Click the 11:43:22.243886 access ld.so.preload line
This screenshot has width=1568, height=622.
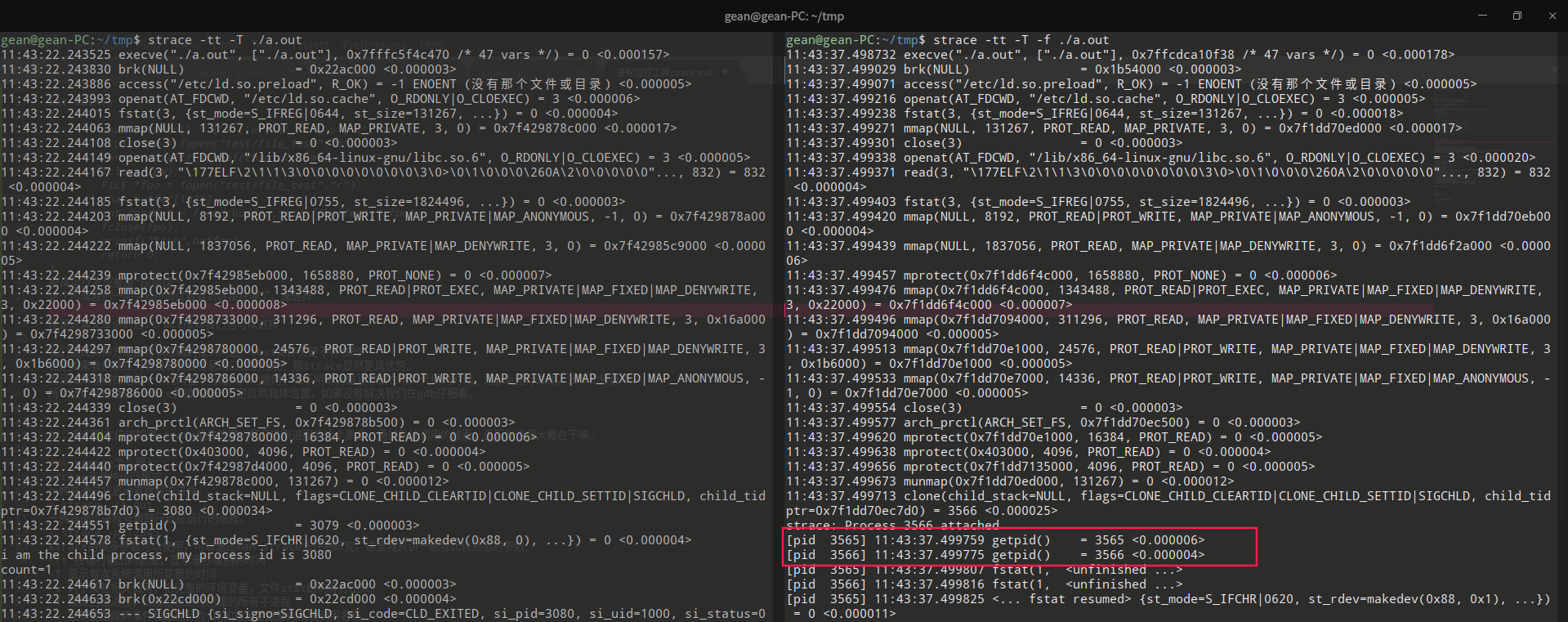pyautogui.click(x=346, y=84)
